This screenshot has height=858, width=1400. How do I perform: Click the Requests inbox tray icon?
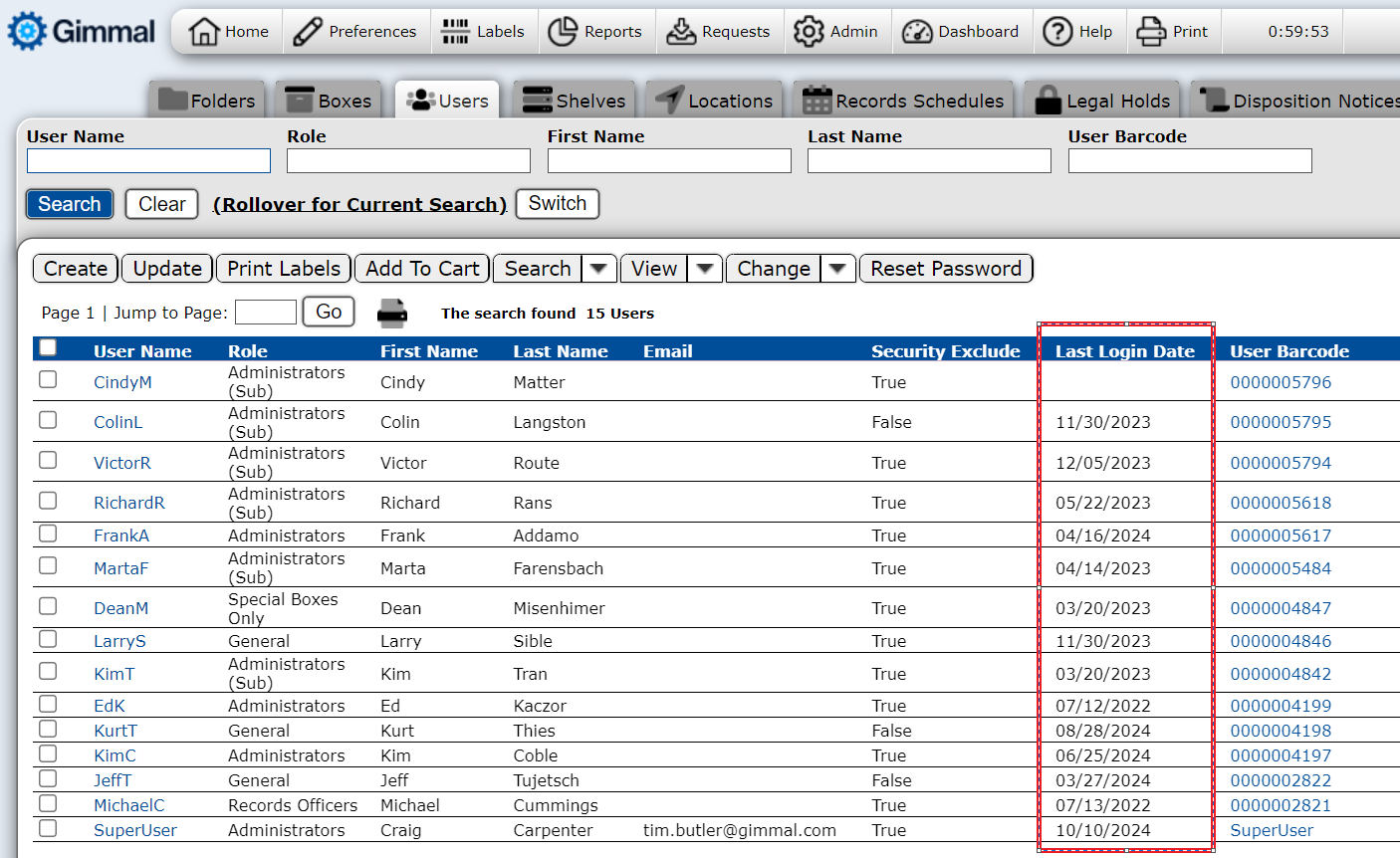pos(681,32)
